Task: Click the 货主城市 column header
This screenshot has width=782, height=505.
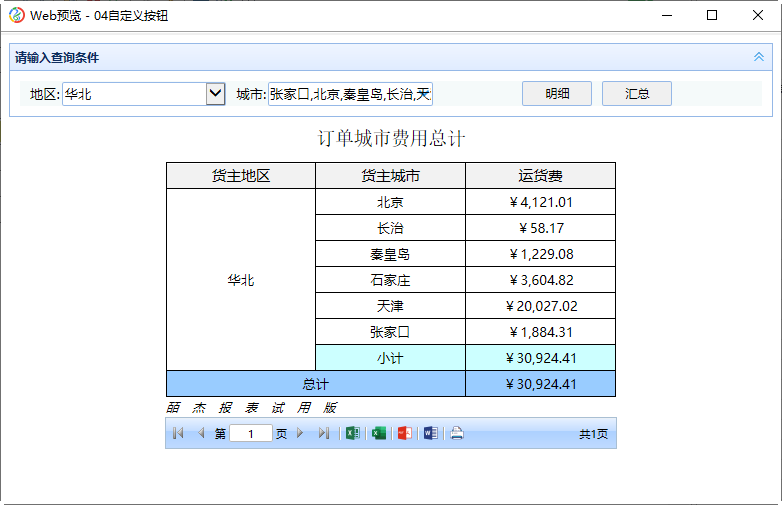Action: point(390,176)
